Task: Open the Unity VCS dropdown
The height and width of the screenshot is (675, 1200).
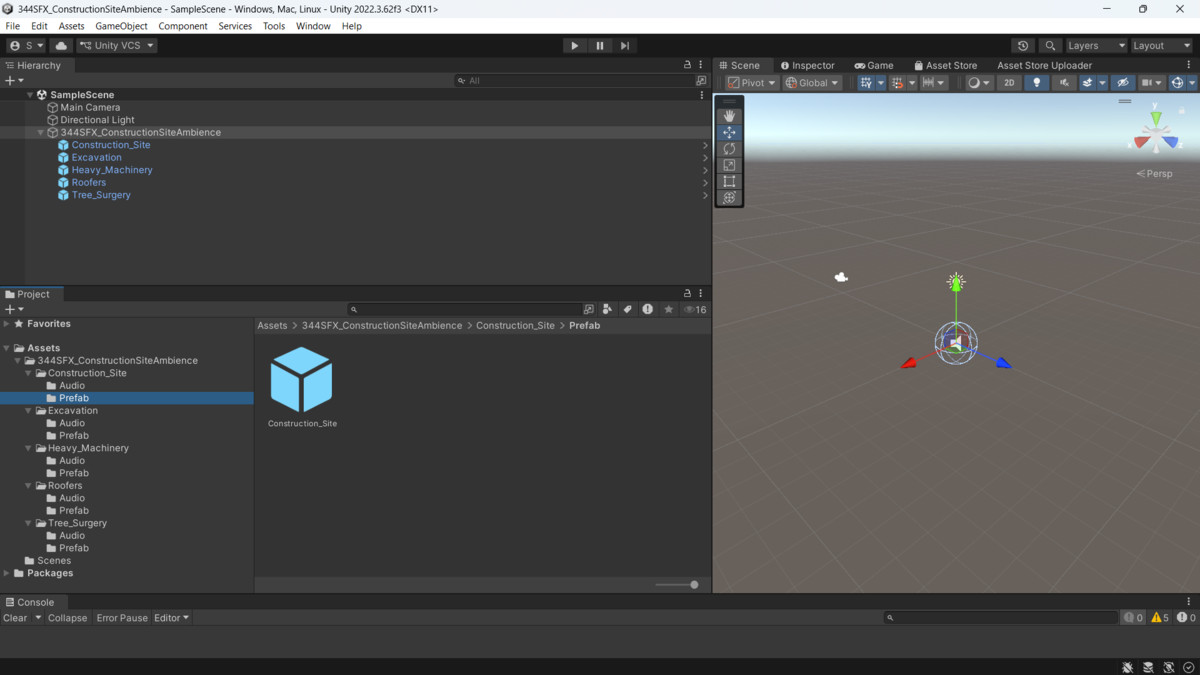Action: [x=117, y=45]
